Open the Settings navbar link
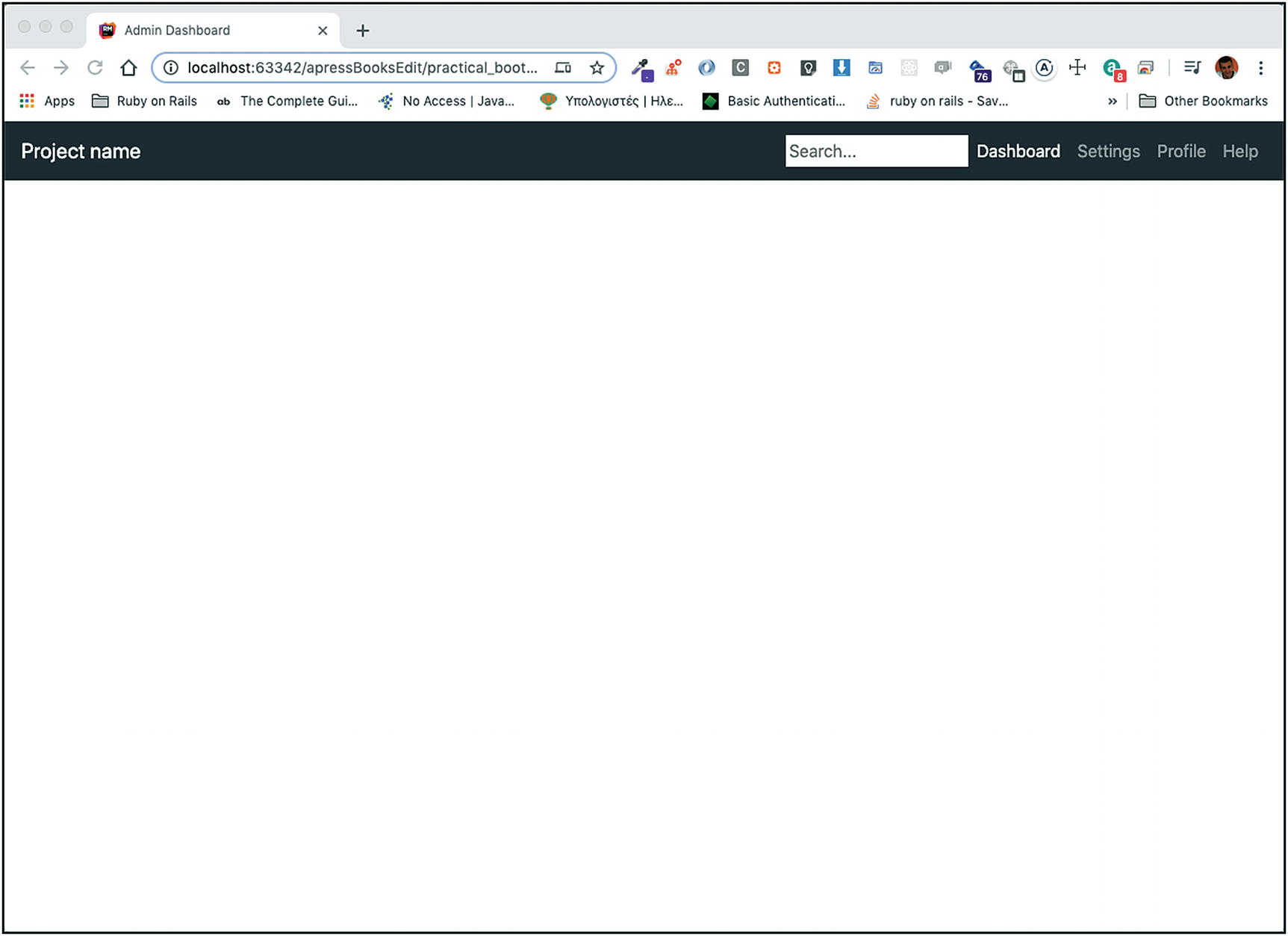The width and height of the screenshot is (1288, 936). click(1108, 152)
